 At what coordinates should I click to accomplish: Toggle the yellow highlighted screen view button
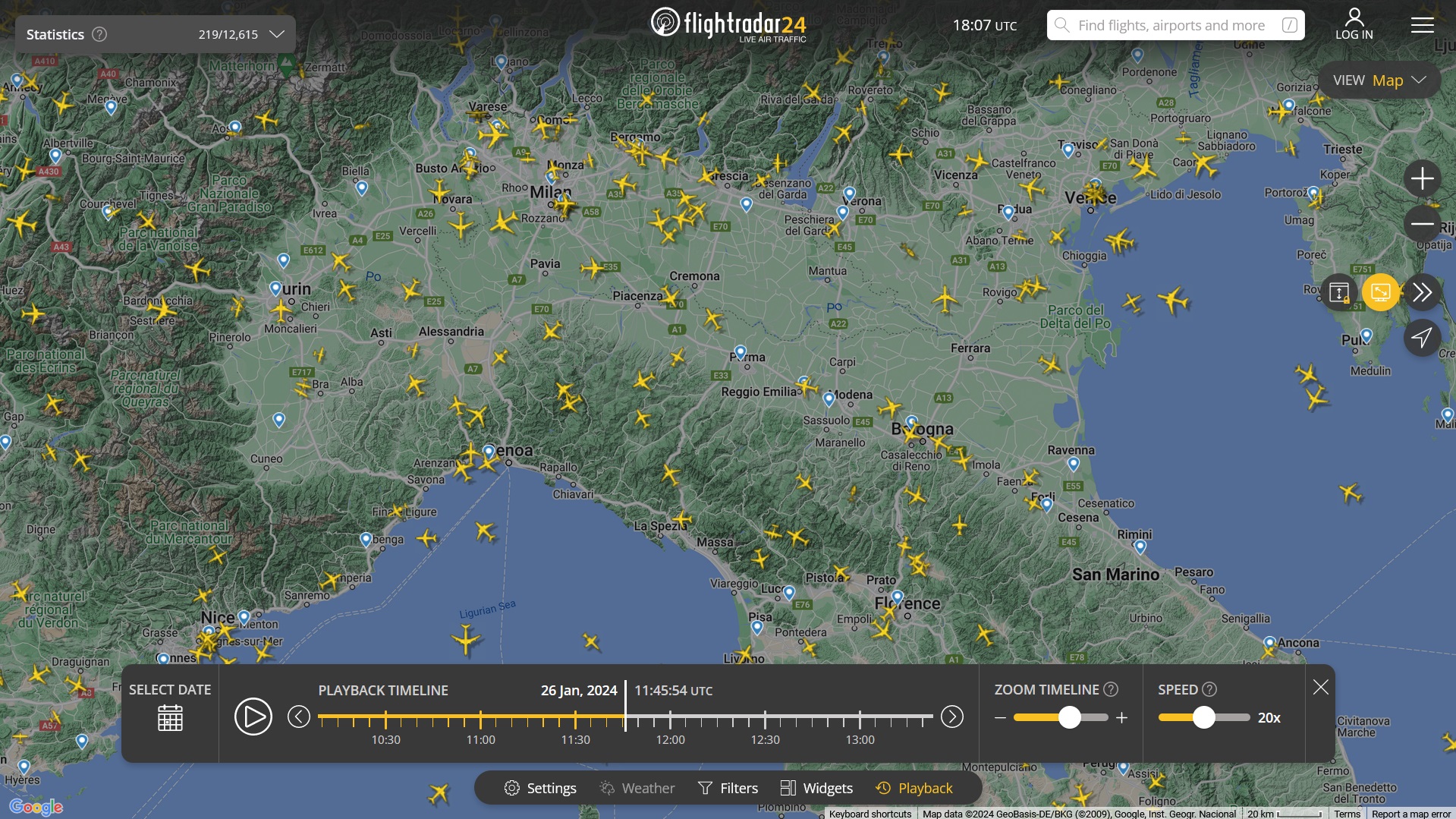tap(1380, 292)
